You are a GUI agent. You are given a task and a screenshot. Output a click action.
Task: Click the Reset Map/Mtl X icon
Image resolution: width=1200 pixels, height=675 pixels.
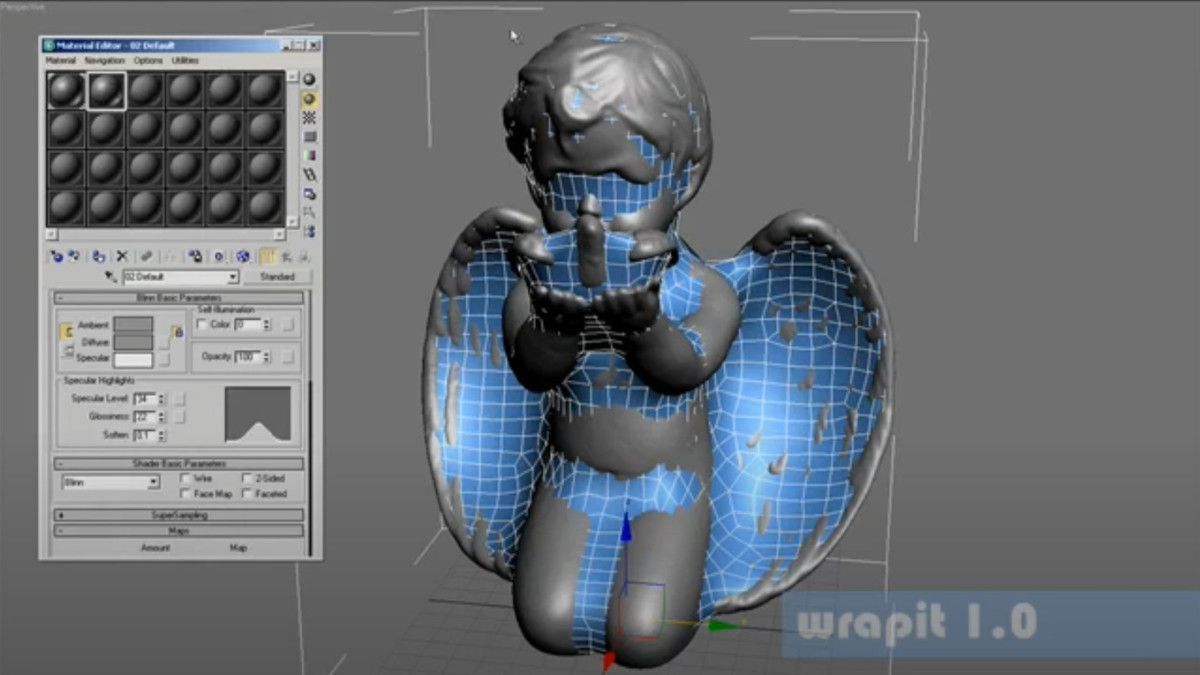[122, 256]
